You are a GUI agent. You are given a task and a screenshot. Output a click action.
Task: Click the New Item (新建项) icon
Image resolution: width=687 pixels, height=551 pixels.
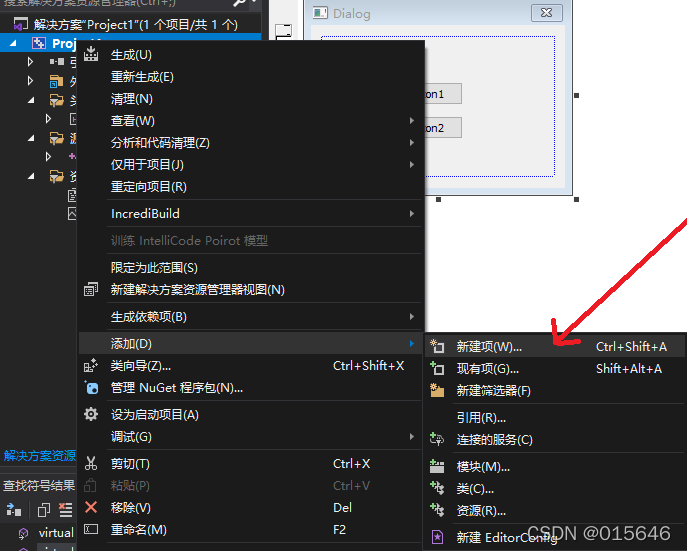pyautogui.click(x=437, y=346)
